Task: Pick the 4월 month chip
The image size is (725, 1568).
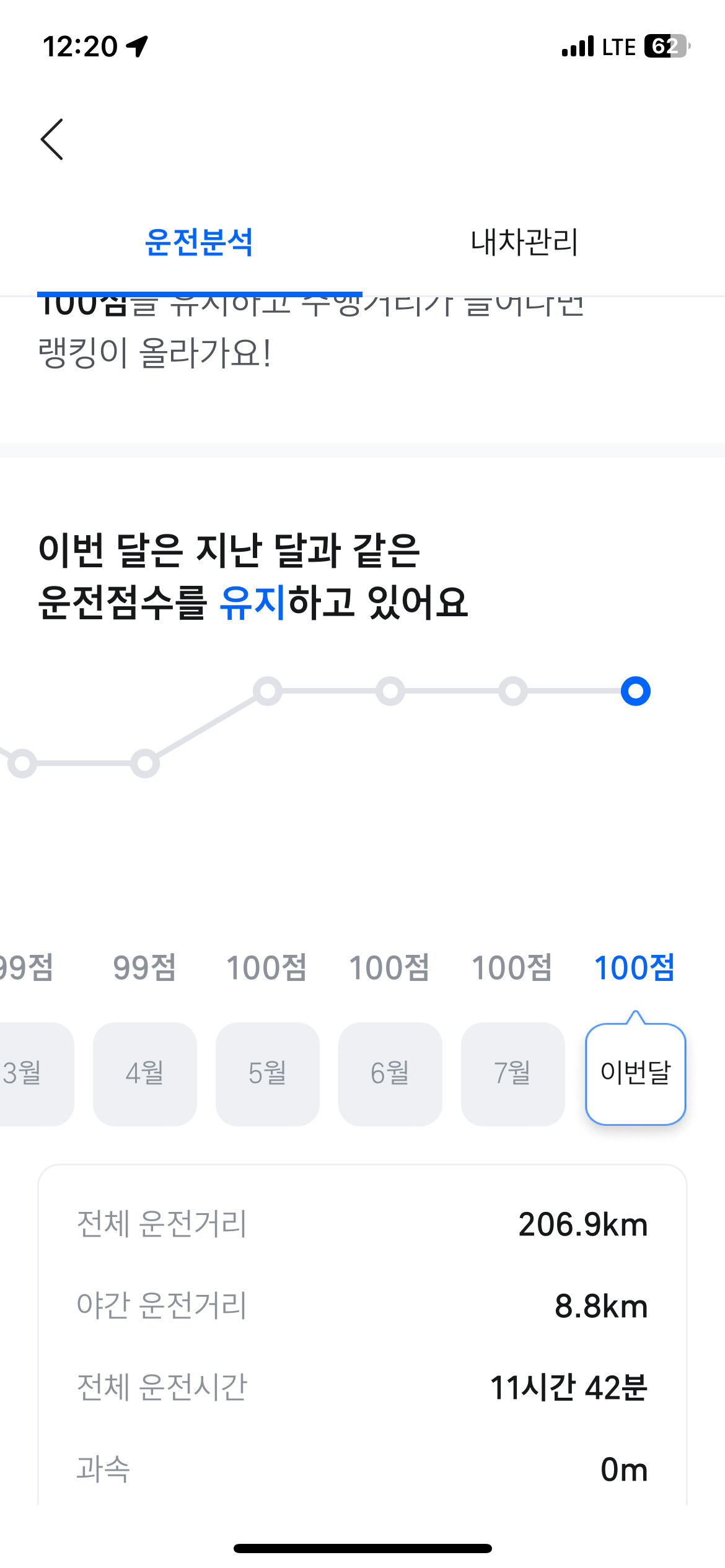Action: (x=144, y=1073)
